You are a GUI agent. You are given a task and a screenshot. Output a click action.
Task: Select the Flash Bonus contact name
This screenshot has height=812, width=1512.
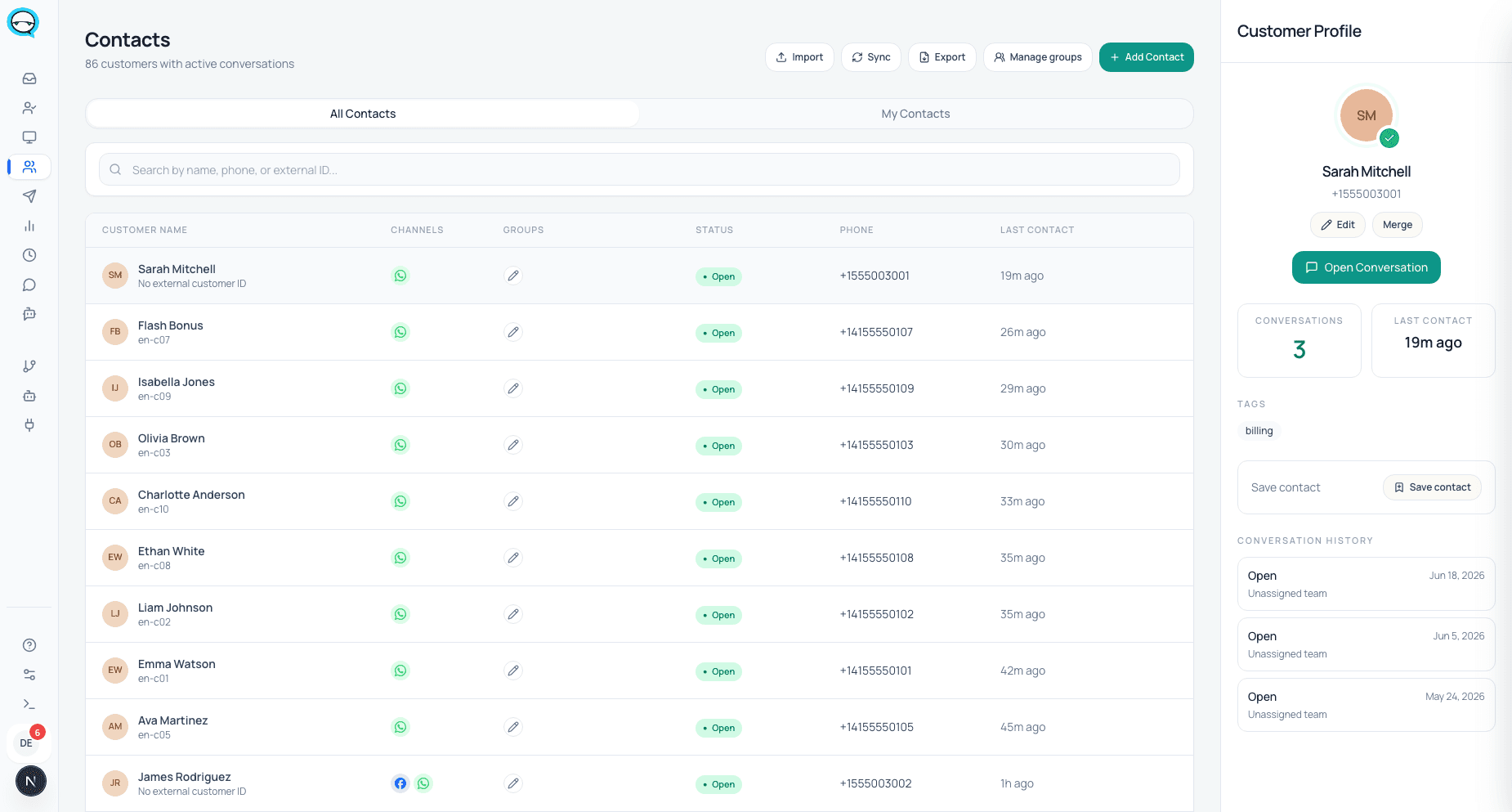pyautogui.click(x=170, y=325)
